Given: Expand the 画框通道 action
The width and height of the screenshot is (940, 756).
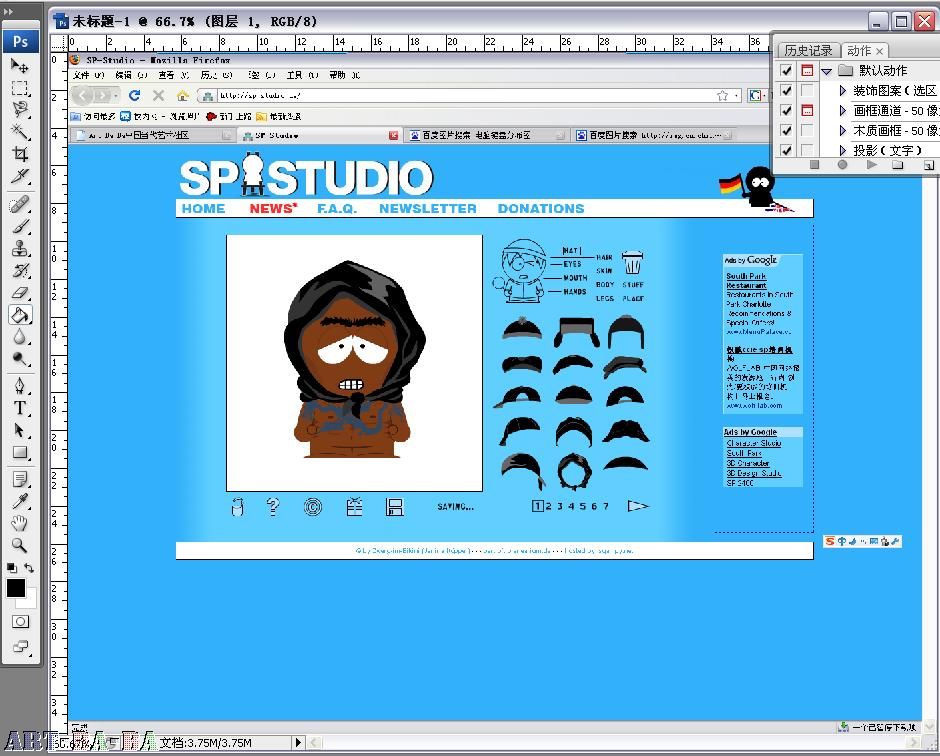Looking at the screenshot, I should [842, 110].
